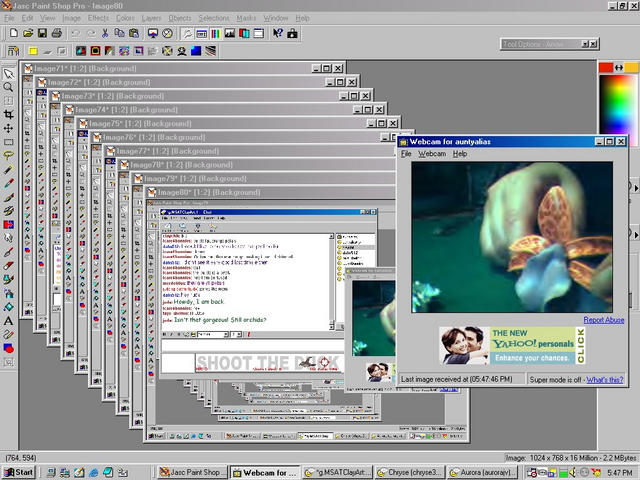Switch to Aurora taskbar button
The height and width of the screenshot is (480, 640).
[482, 472]
